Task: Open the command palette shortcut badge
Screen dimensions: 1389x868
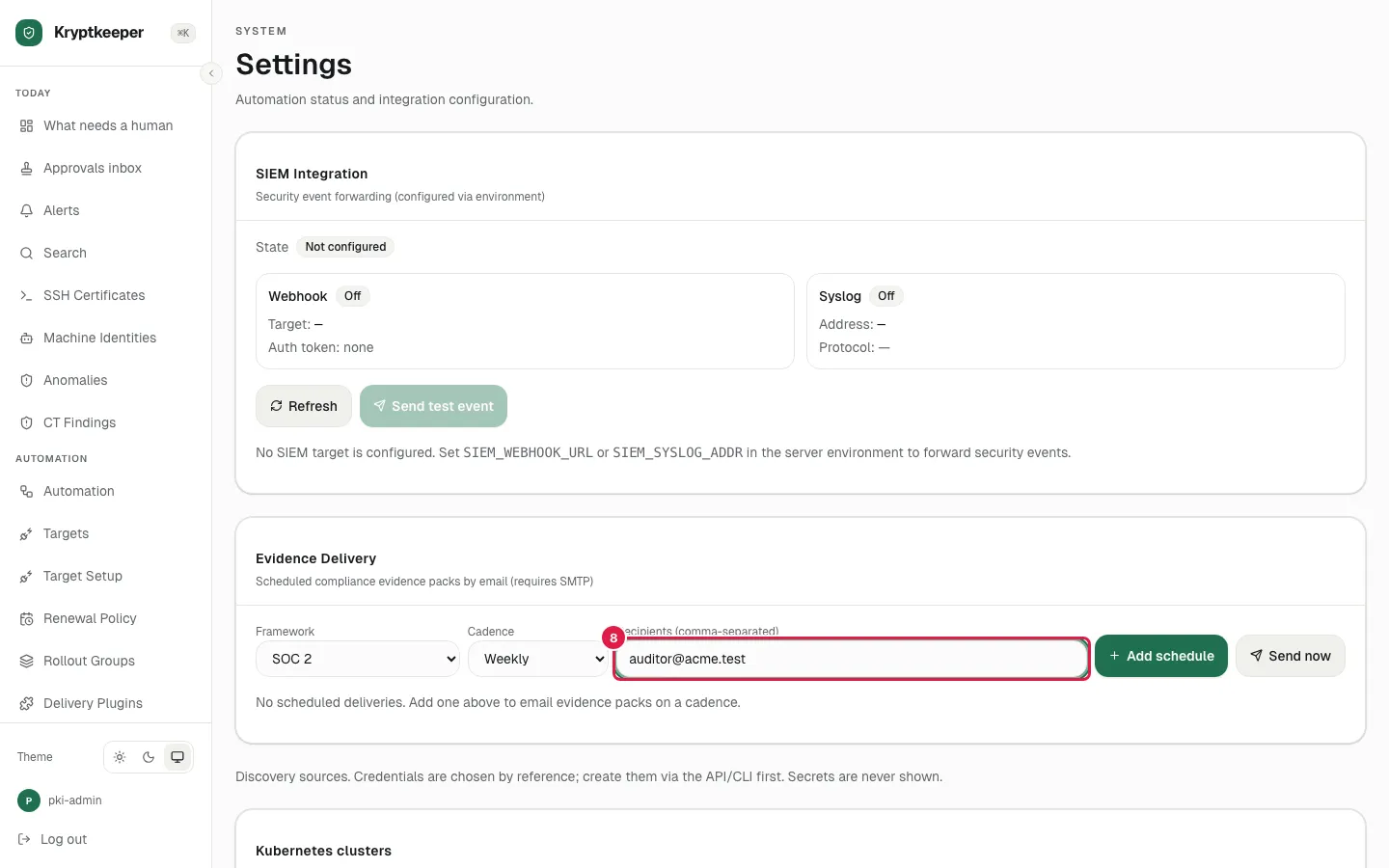Action: tap(183, 33)
